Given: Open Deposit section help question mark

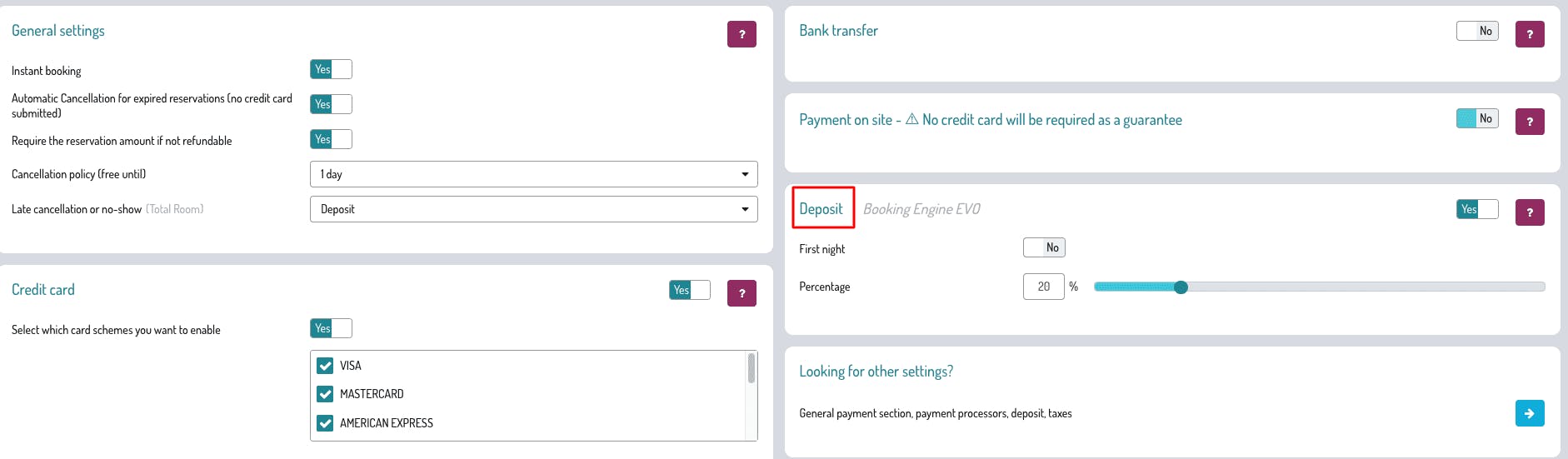Looking at the screenshot, I should point(1529,212).
